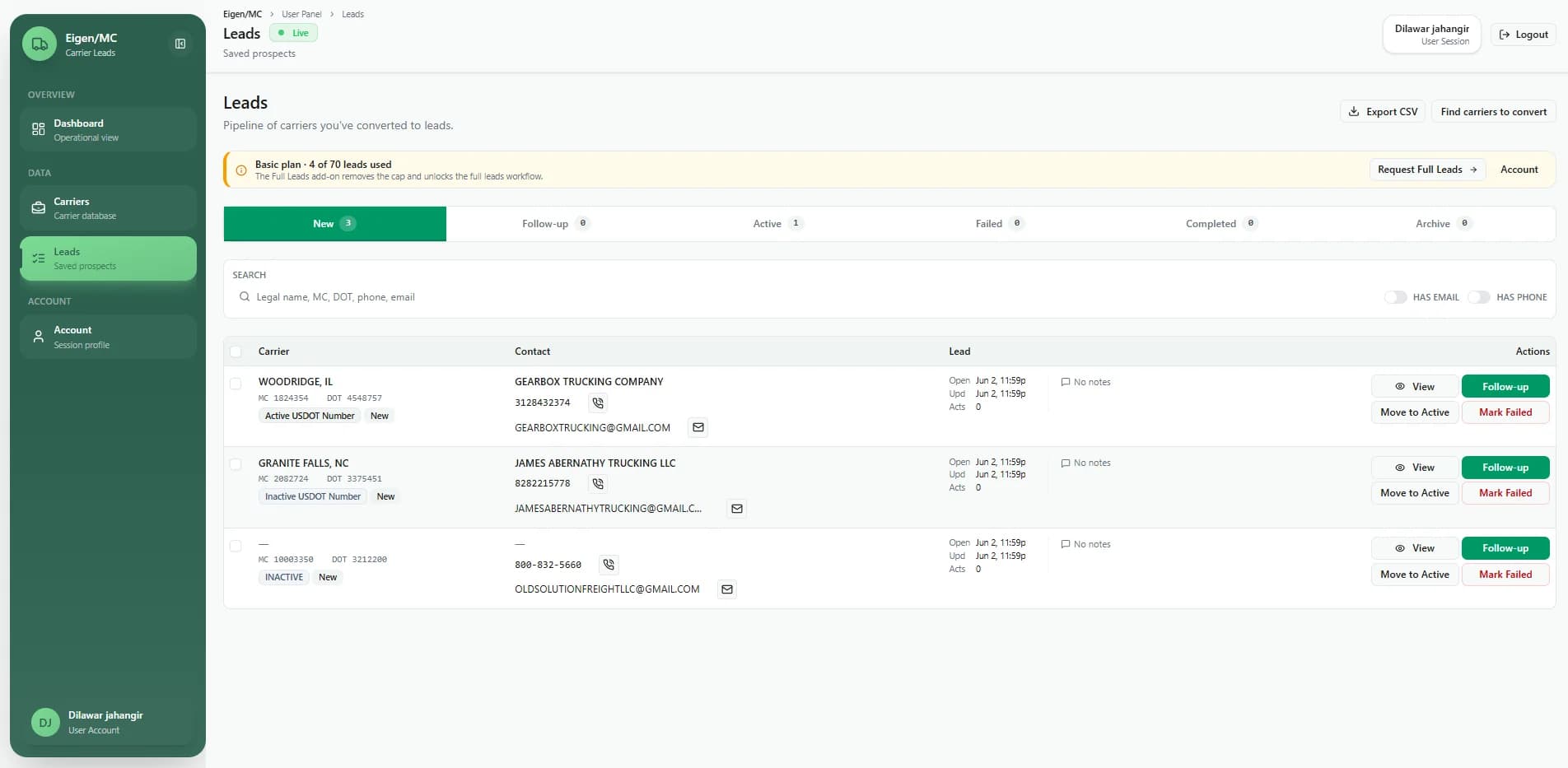Click User Panel in the breadcrumb

[x=301, y=14]
